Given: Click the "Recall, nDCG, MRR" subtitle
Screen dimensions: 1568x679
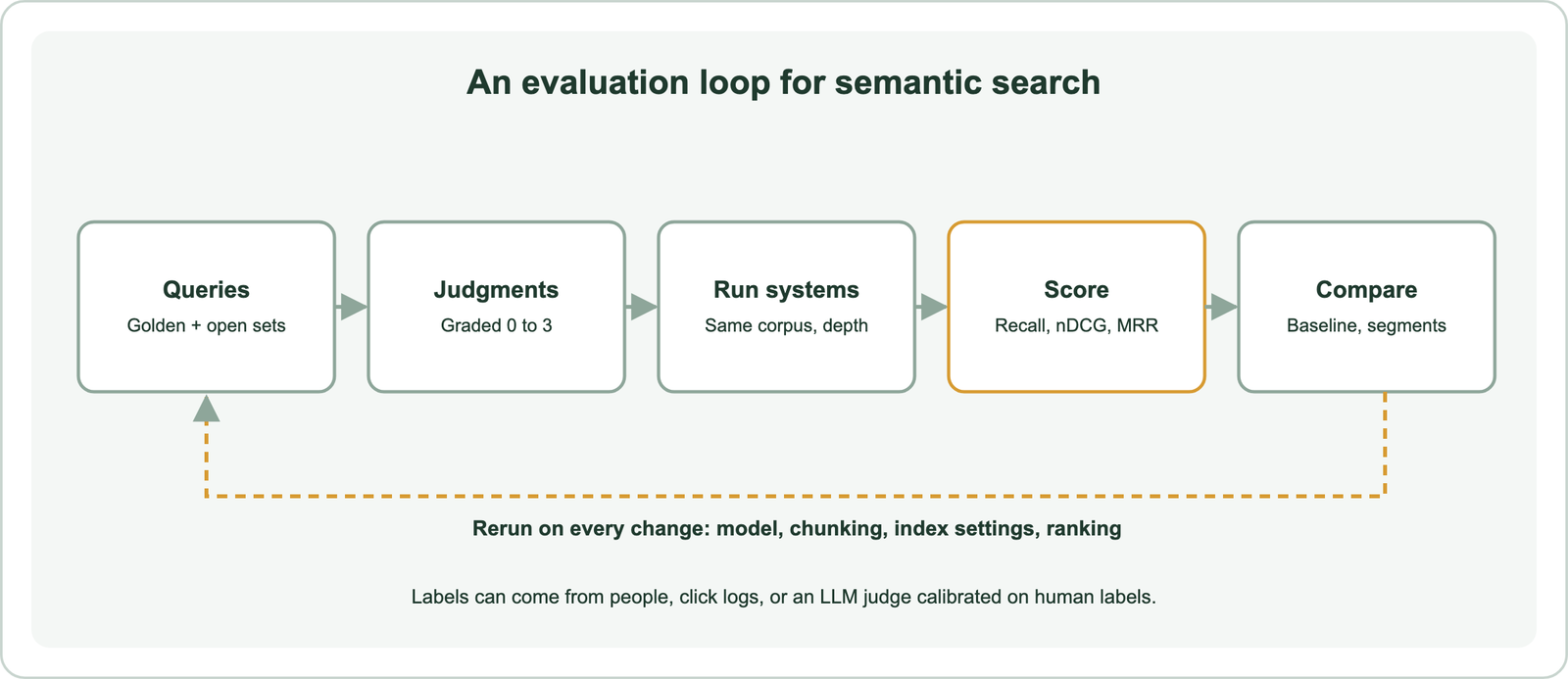Looking at the screenshot, I should click(x=1076, y=325).
